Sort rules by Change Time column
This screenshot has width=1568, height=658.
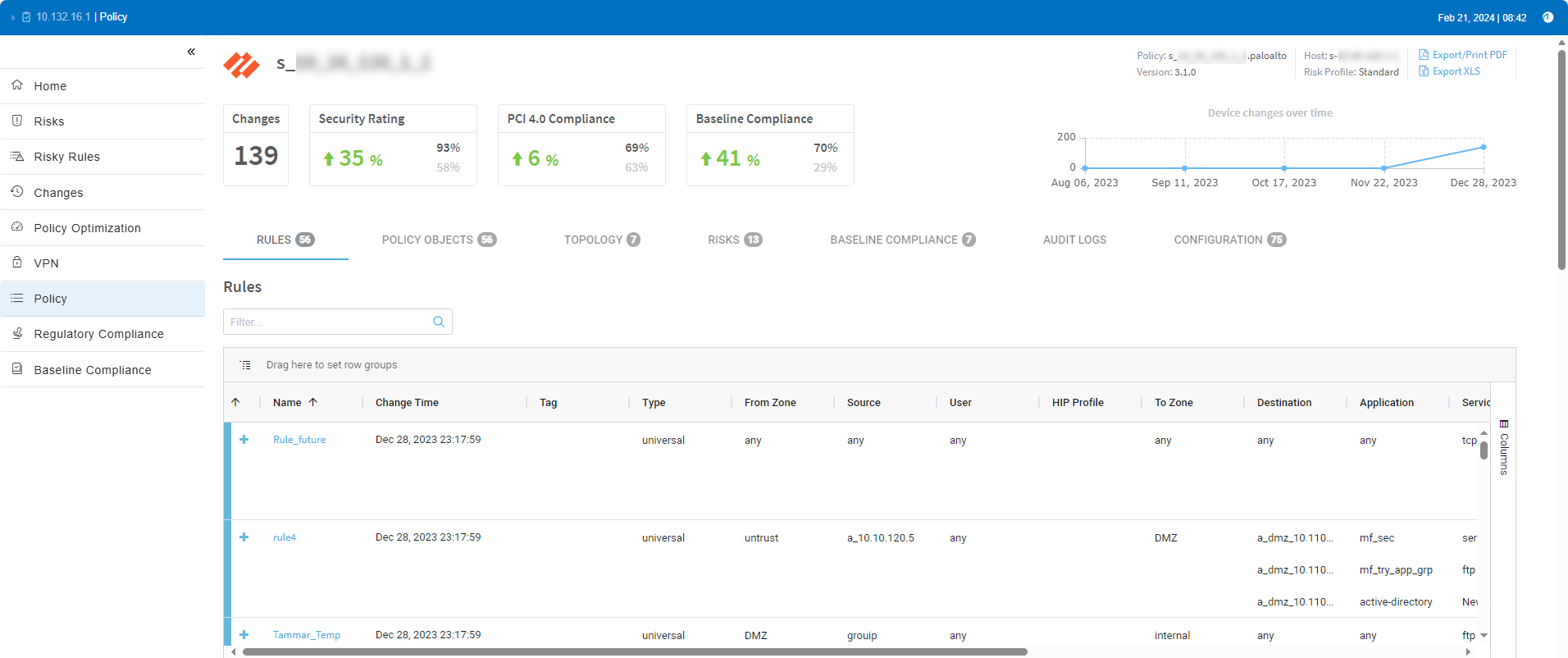click(407, 403)
